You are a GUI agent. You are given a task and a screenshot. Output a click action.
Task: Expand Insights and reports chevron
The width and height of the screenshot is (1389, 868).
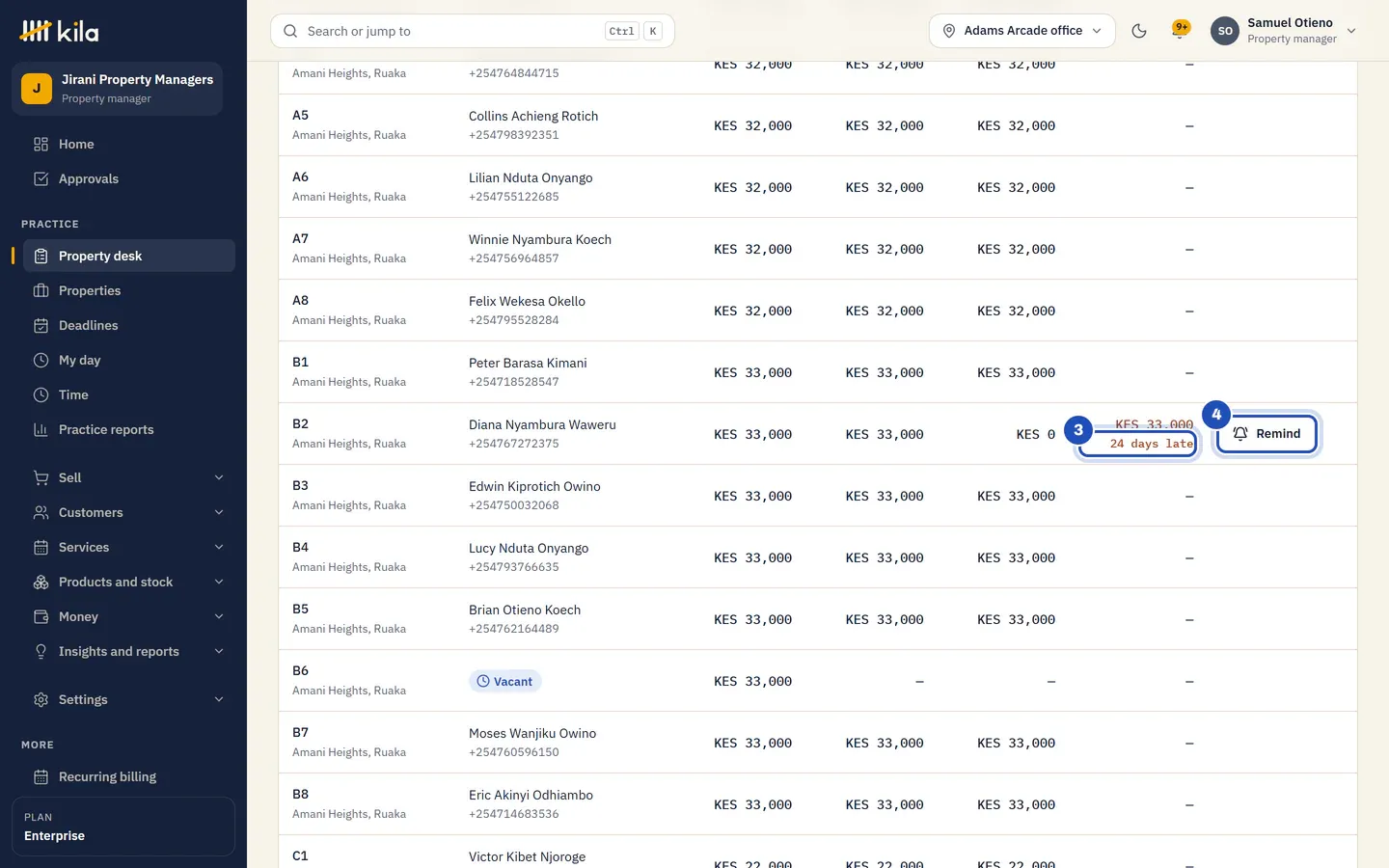coord(219,652)
